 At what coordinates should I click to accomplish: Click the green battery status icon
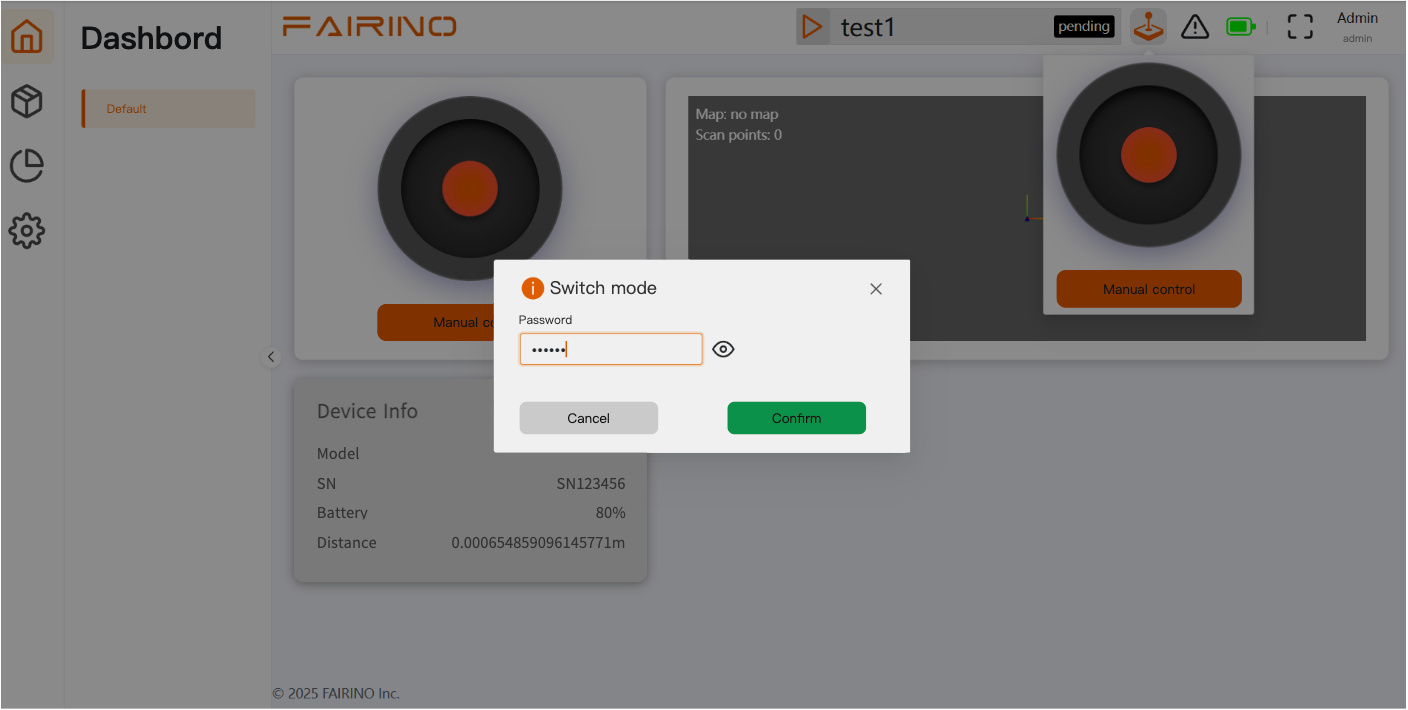pos(1241,27)
